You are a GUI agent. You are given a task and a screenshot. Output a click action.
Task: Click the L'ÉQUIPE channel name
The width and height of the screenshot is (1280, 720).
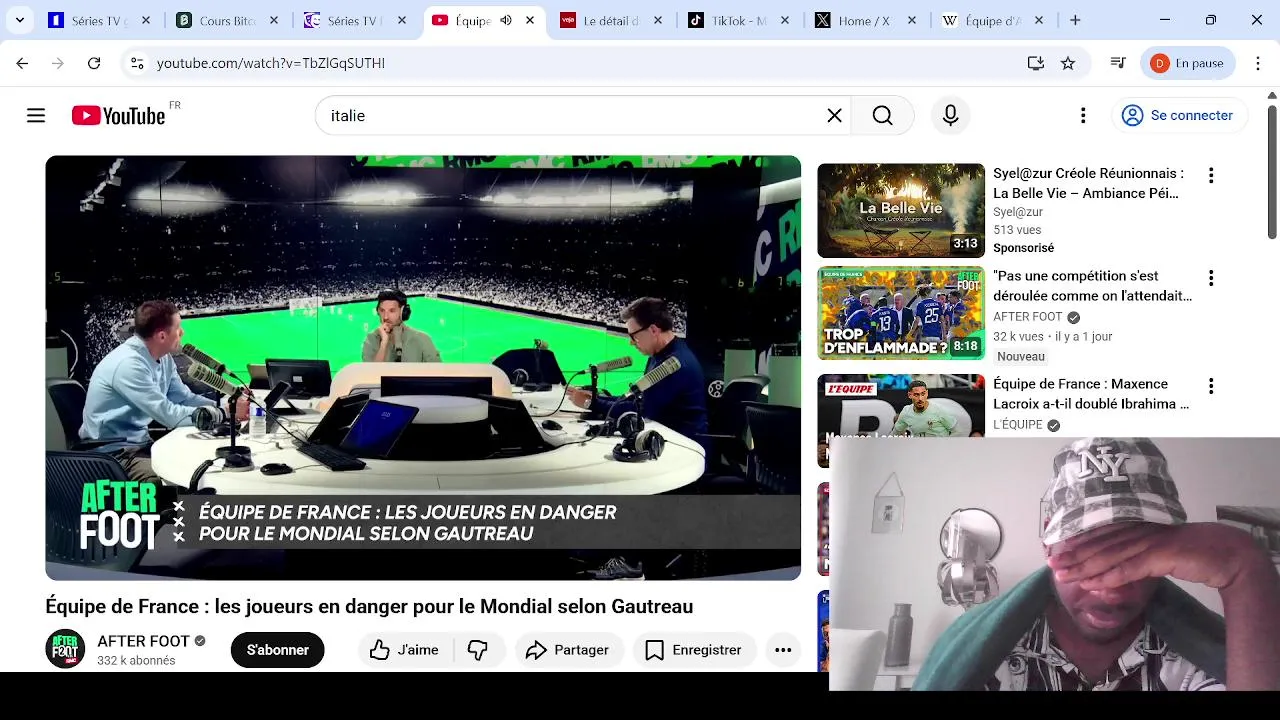(1018, 425)
